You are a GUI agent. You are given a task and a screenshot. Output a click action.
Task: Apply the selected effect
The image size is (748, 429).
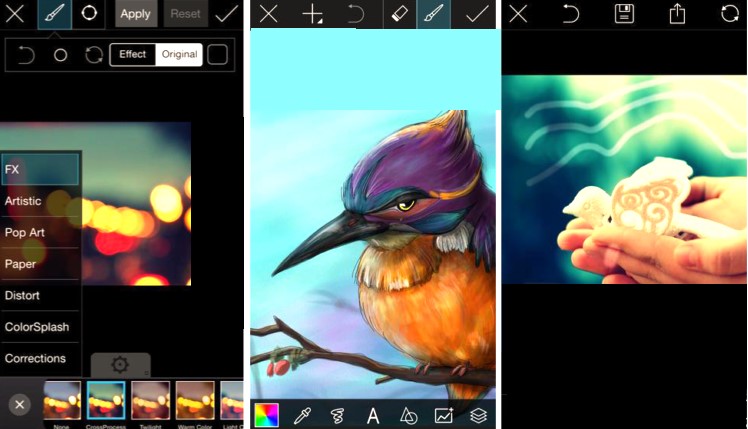coord(135,14)
